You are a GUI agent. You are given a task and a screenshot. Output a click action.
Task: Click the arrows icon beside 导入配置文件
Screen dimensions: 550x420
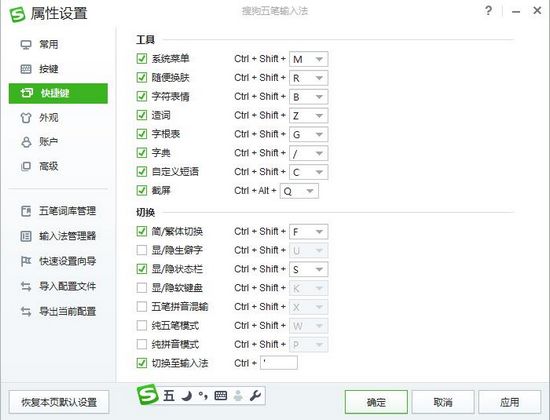coord(26,287)
